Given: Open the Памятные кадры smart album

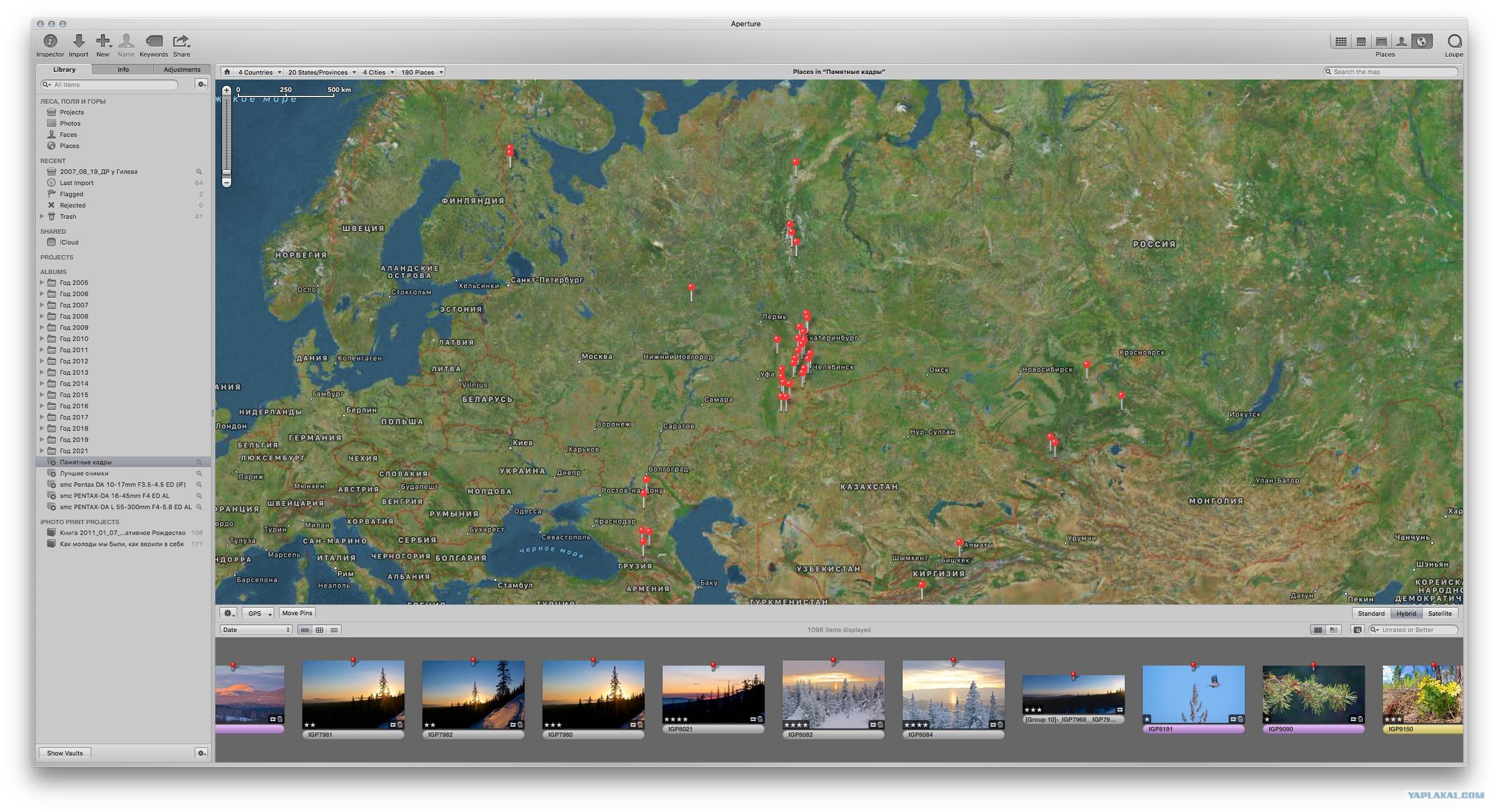Looking at the screenshot, I should click(123, 462).
